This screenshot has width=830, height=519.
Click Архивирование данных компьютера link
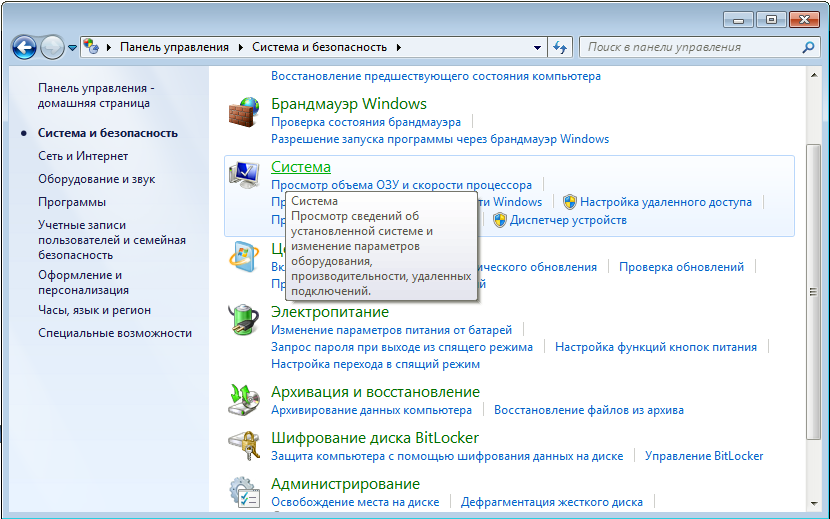pos(371,410)
